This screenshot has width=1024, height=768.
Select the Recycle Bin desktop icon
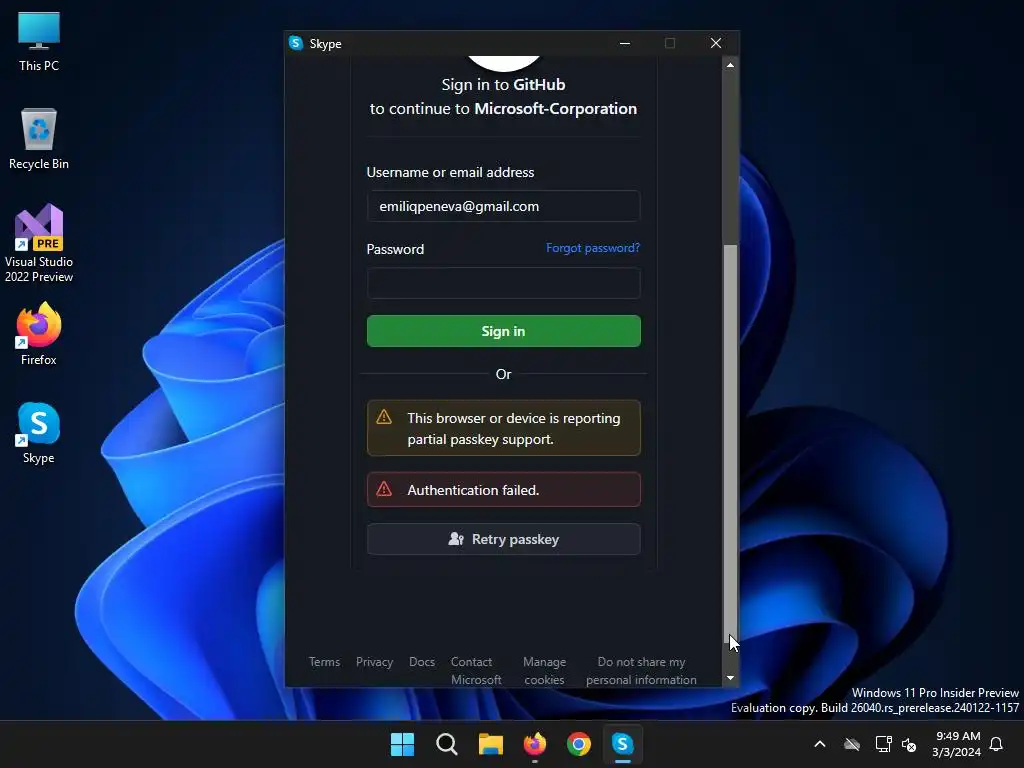(39, 138)
